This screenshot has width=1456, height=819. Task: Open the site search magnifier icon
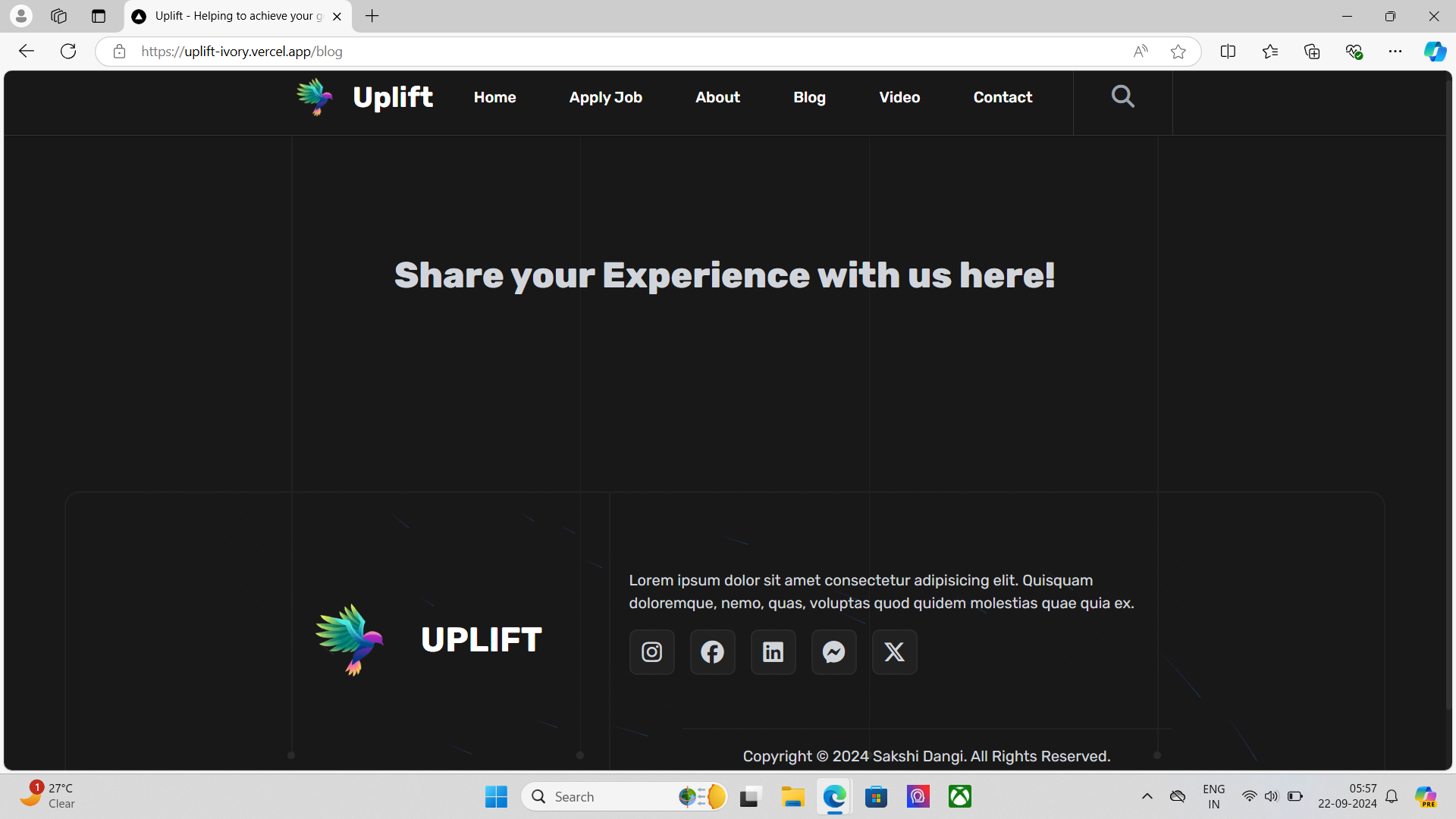(x=1123, y=96)
